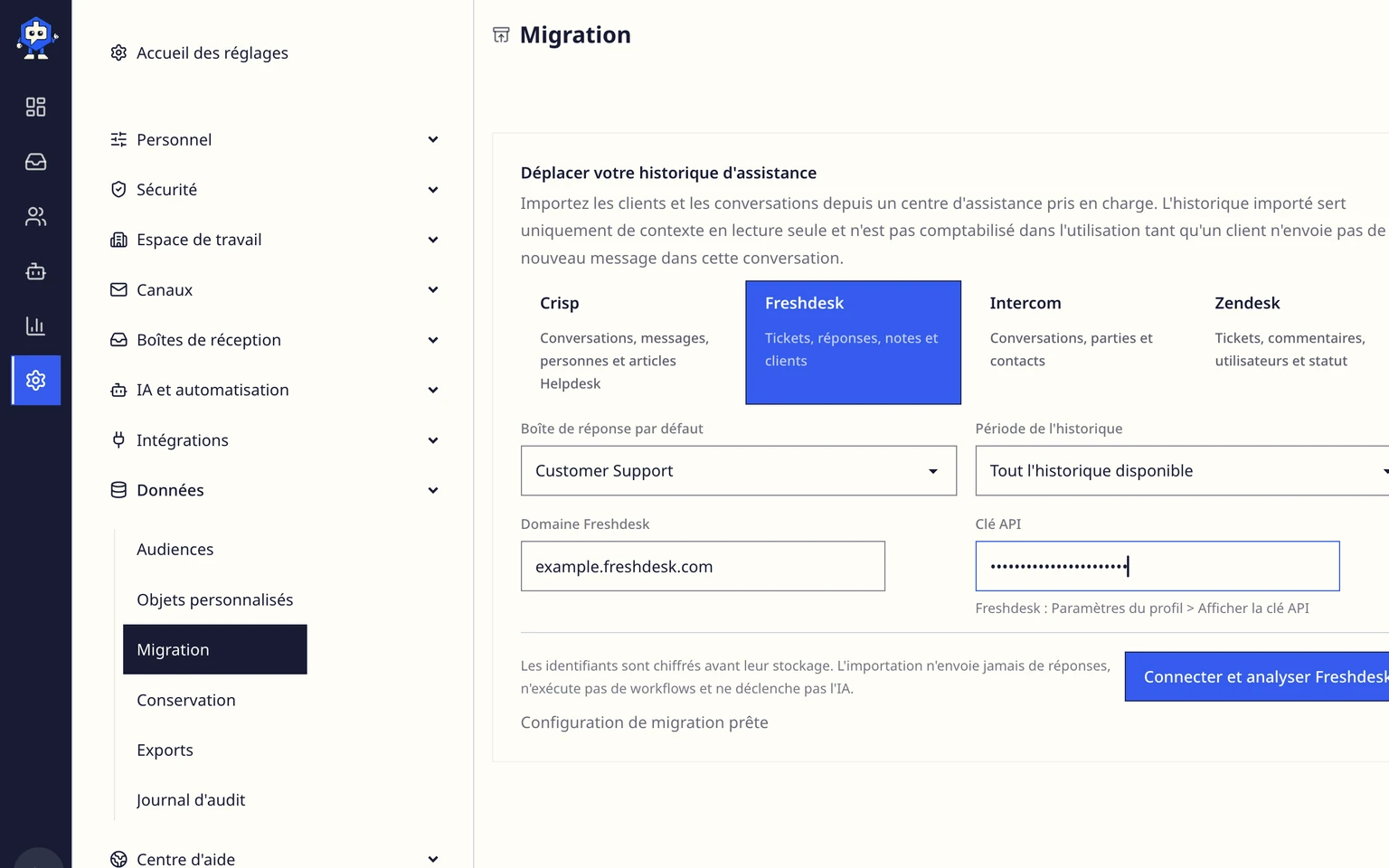The image size is (1389, 868).
Task: Open the dashboard grid icon
Action: (35, 107)
